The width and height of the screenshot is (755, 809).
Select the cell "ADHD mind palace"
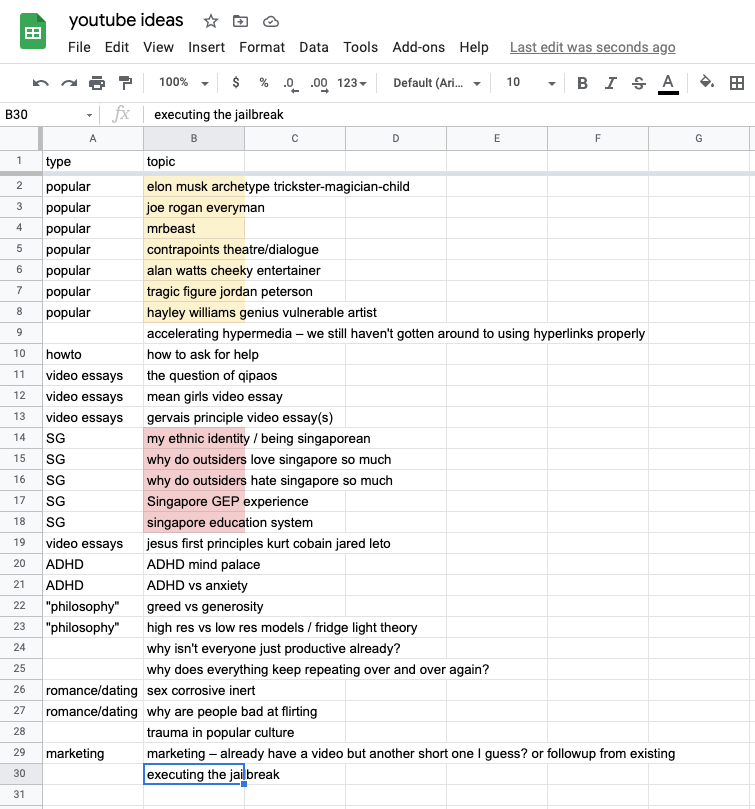pyautogui.click(x=194, y=564)
